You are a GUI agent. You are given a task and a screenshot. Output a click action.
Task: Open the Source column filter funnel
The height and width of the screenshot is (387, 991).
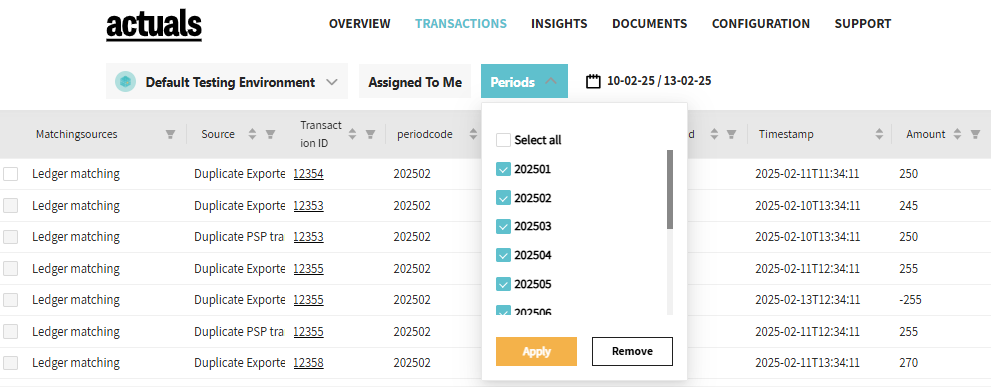click(x=270, y=134)
